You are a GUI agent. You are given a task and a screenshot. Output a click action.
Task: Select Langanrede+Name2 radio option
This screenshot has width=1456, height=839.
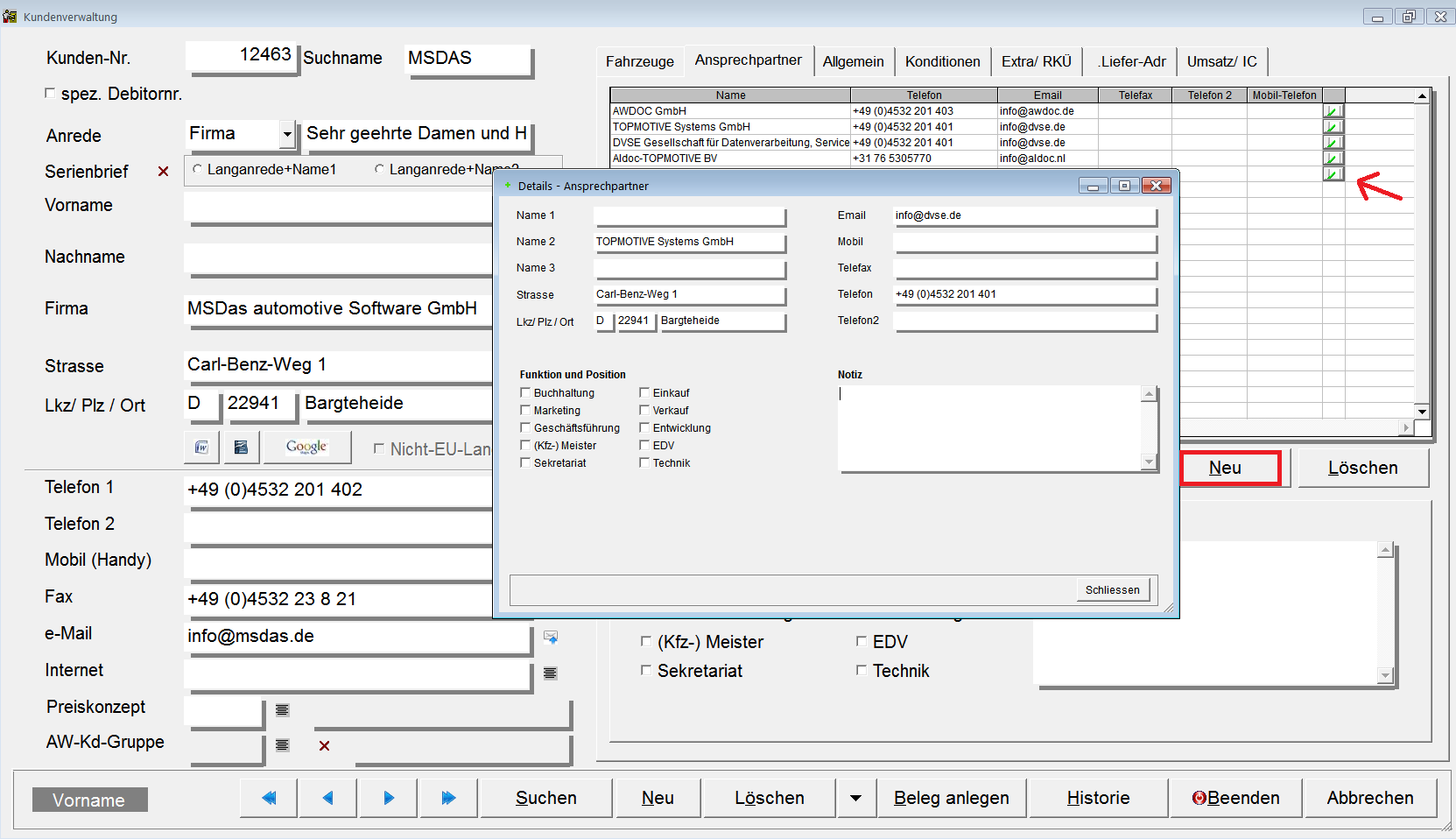point(379,169)
